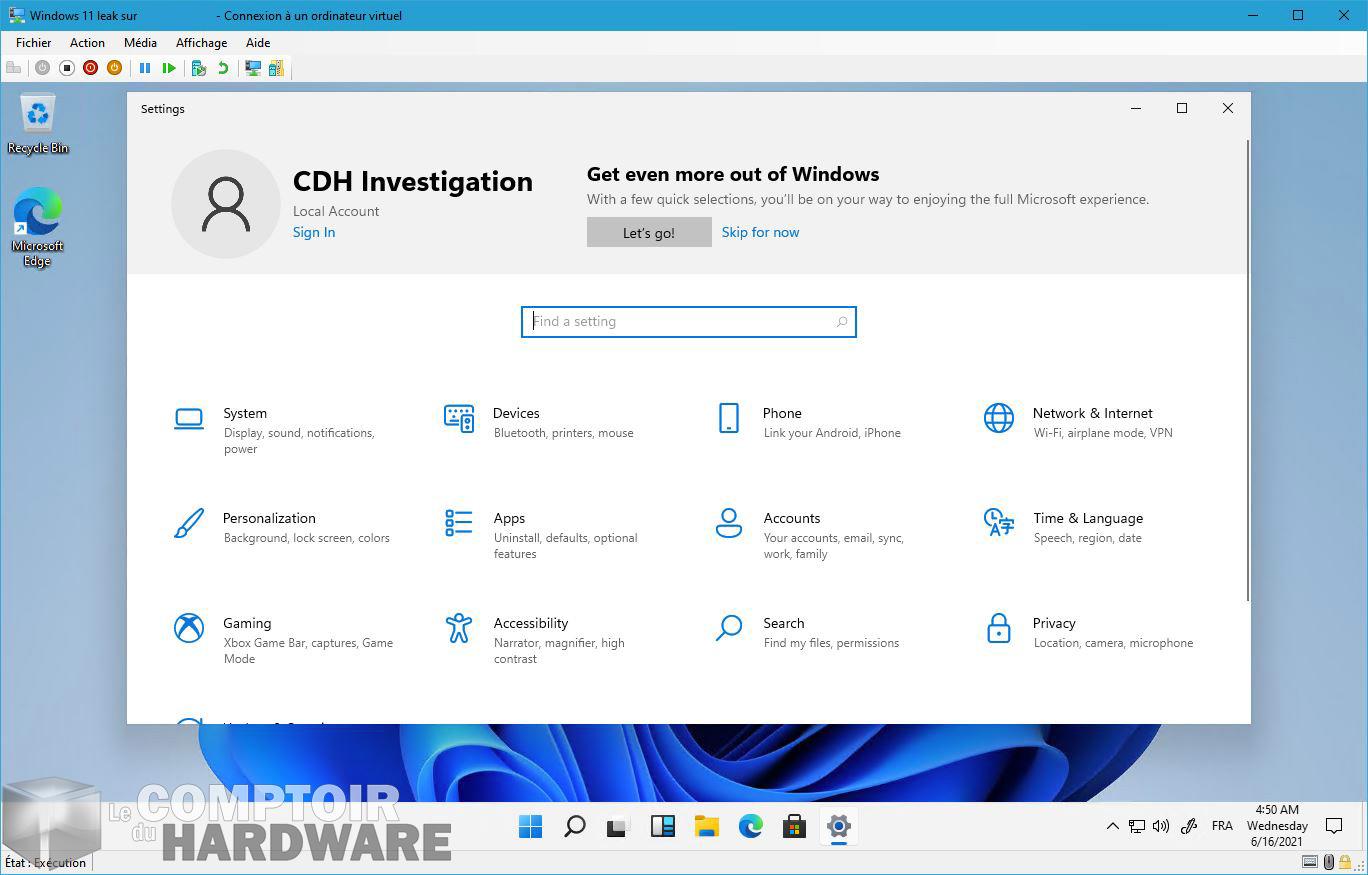Viewport: 1368px width, 875px height.
Task: Open Microsoft Store from the taskbar
Action: coord(794,826)
